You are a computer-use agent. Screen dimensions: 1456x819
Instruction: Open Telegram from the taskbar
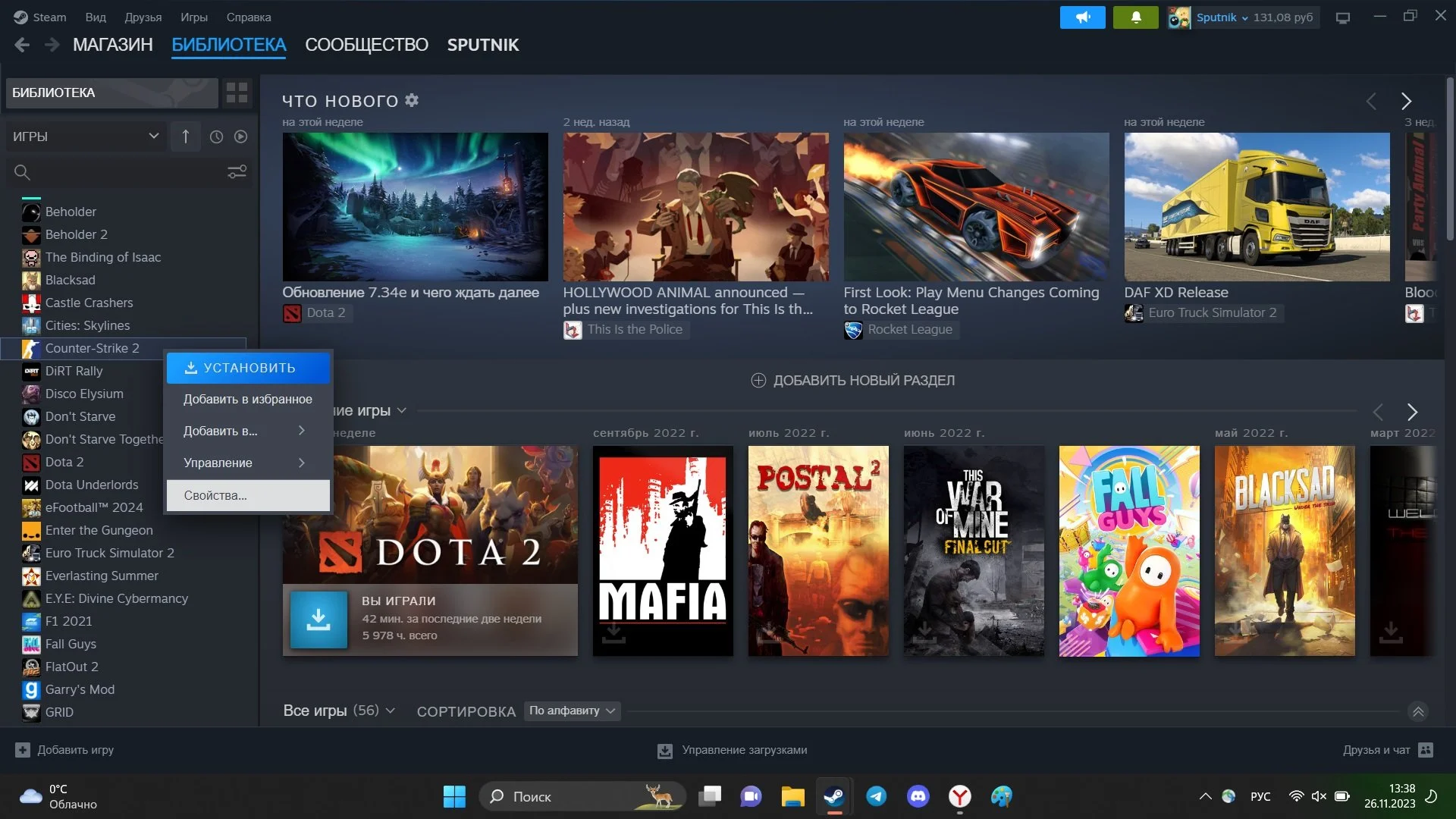[877, 796]
